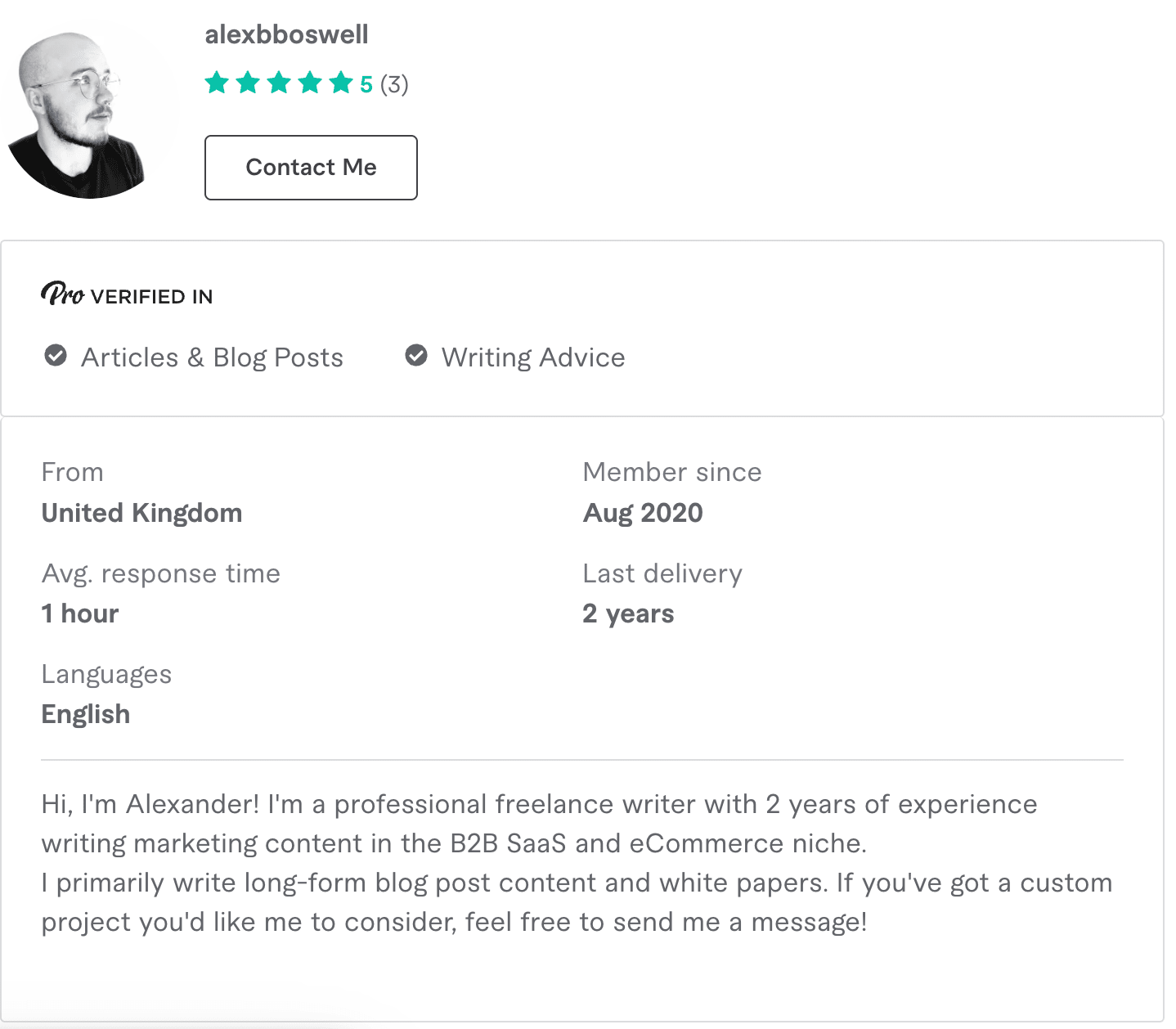The image size is (1176, 1029).
Task: Select the second star icon
Action: coord(247,83)
